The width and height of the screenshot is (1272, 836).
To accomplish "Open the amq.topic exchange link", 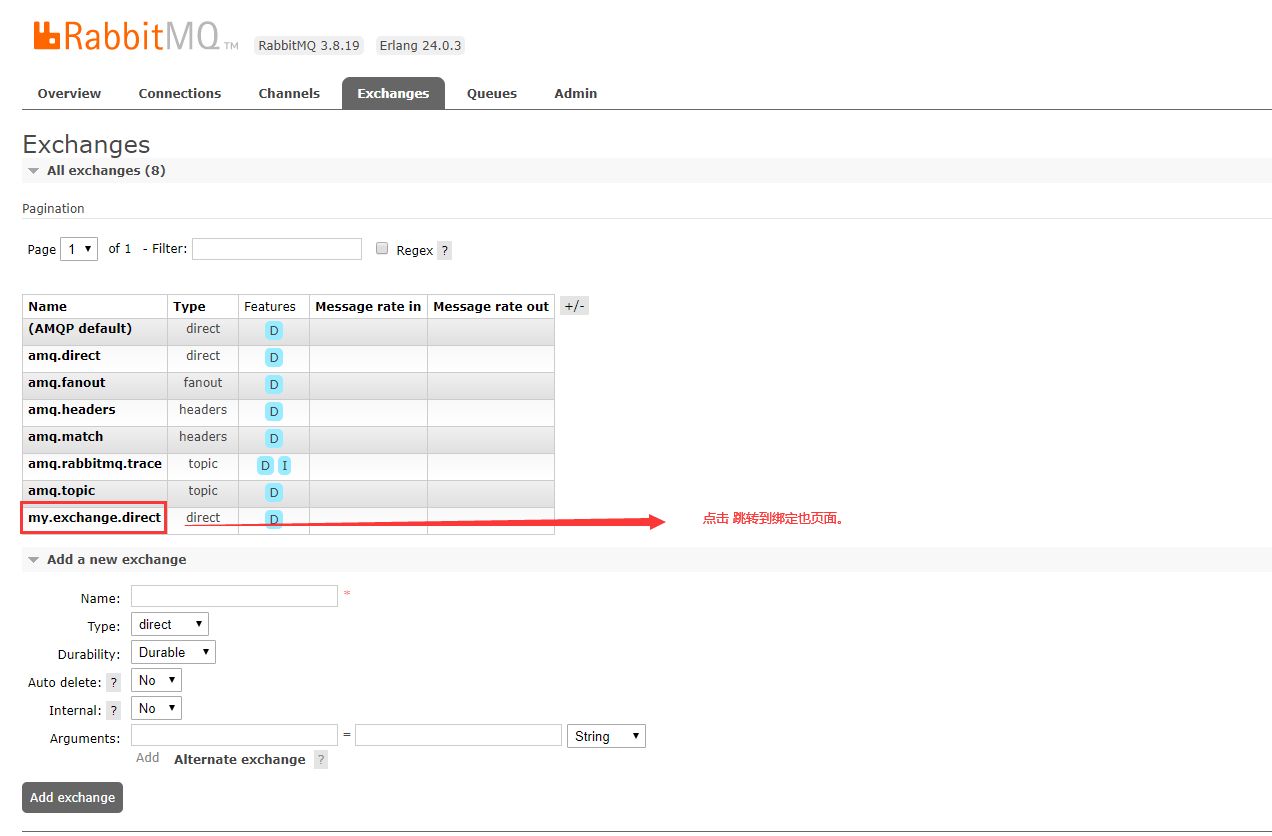I will pyautogui.click(x=61, y=491).
